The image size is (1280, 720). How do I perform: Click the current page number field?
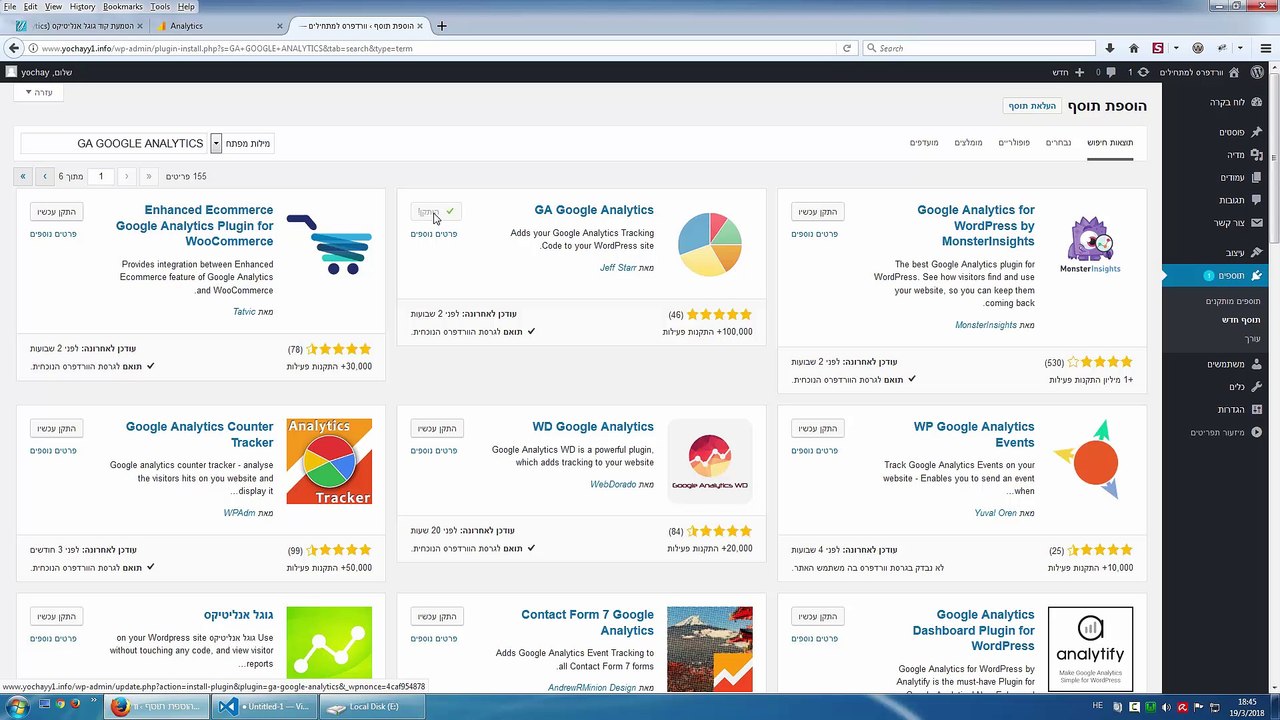click(x=101, y=176)
